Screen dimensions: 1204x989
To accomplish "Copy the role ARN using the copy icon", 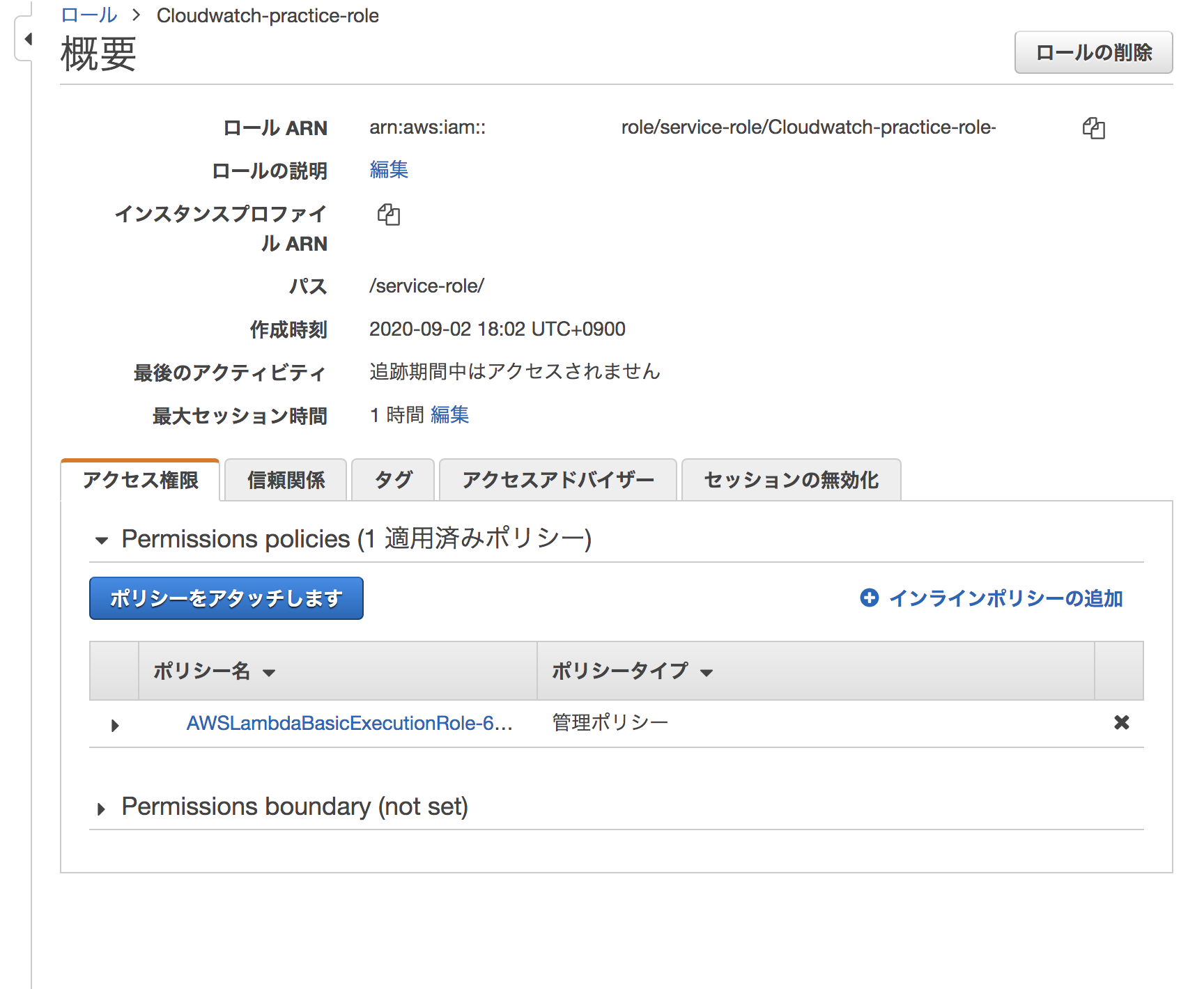I will (1095, 127).
